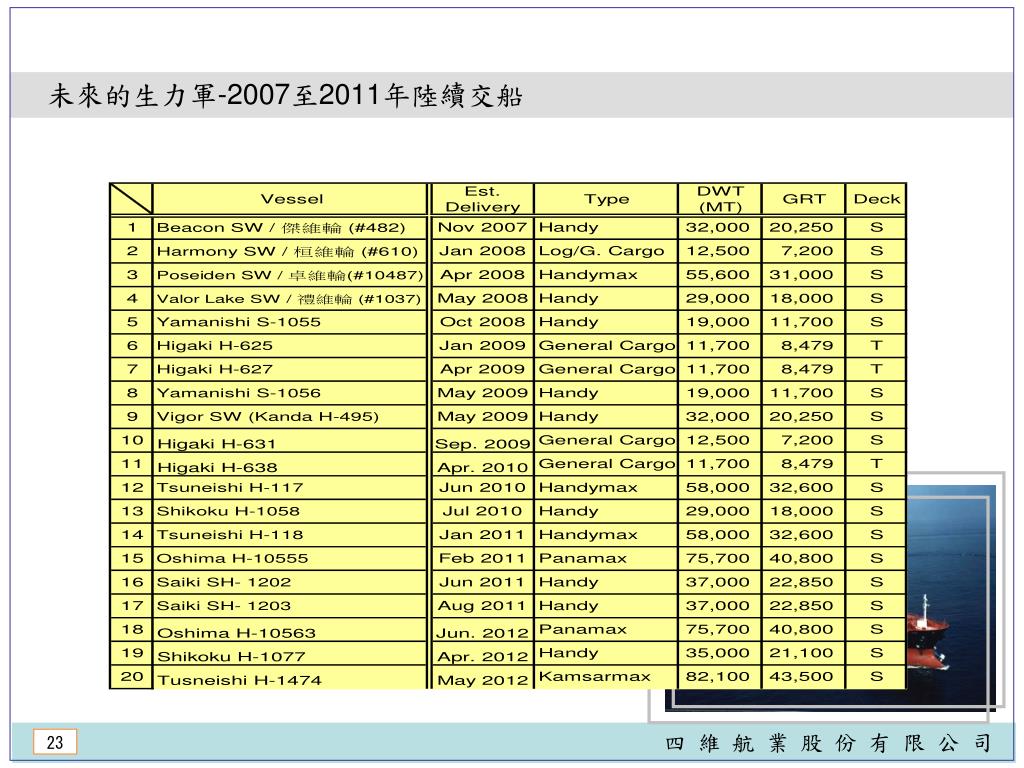Click the company name footer text 四維航業股份有限公司

click(x=828, y=743)
